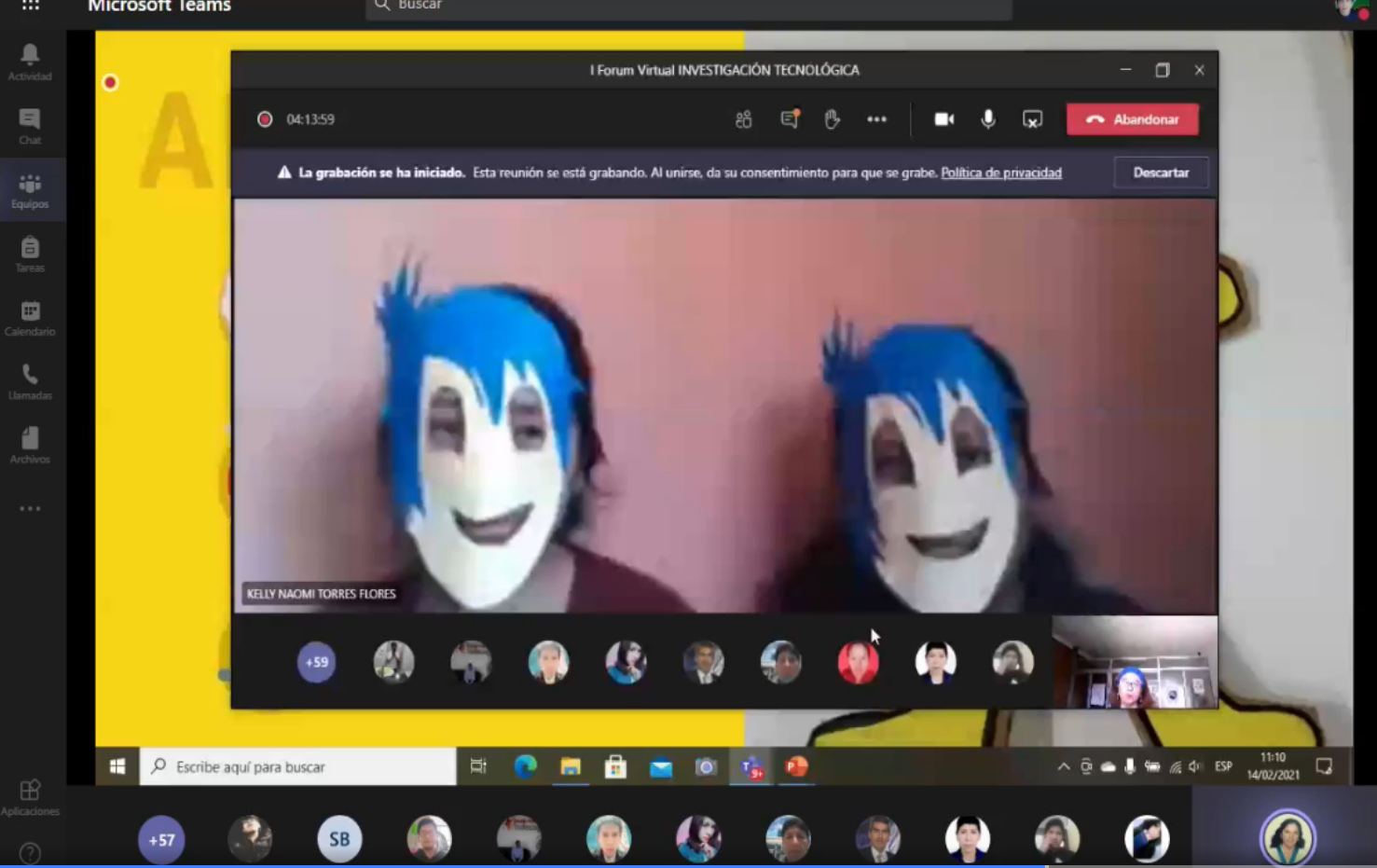Toggle screen sharing in the meeting
Viewport: 1377px width, 868px height.
pos(1032,119)
